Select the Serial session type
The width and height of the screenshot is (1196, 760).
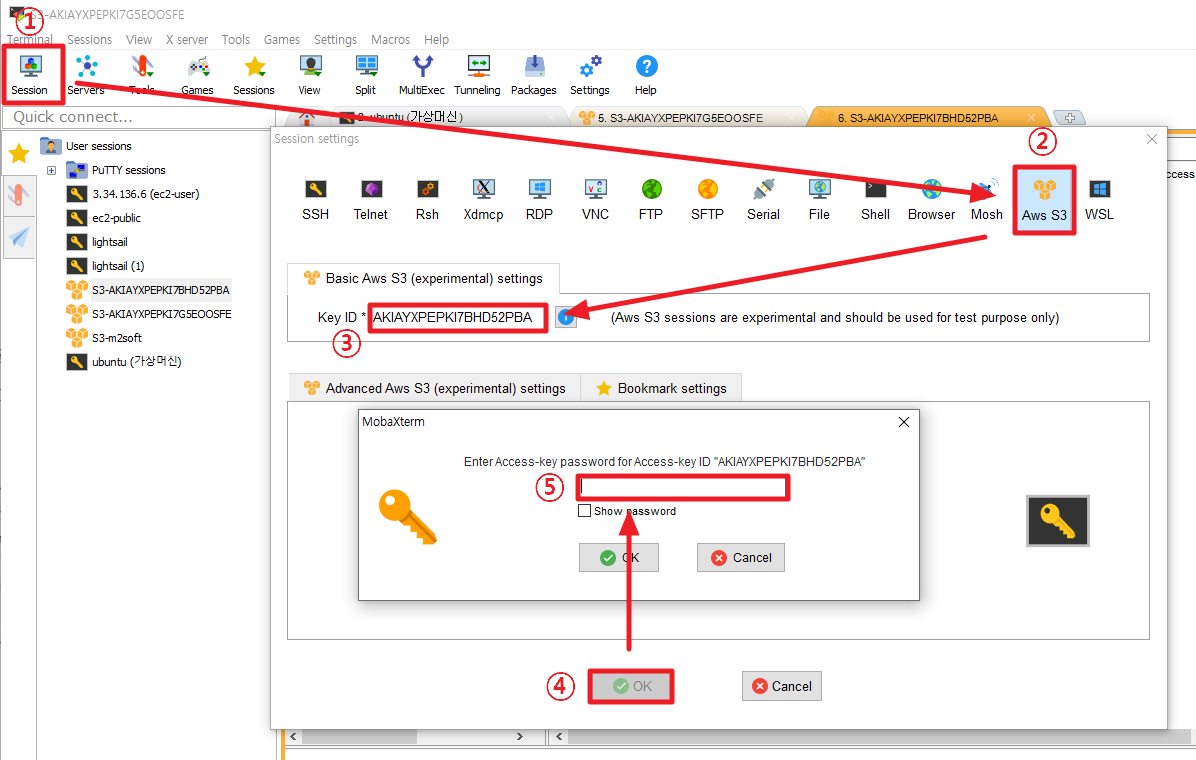click(x=764, y=200)
